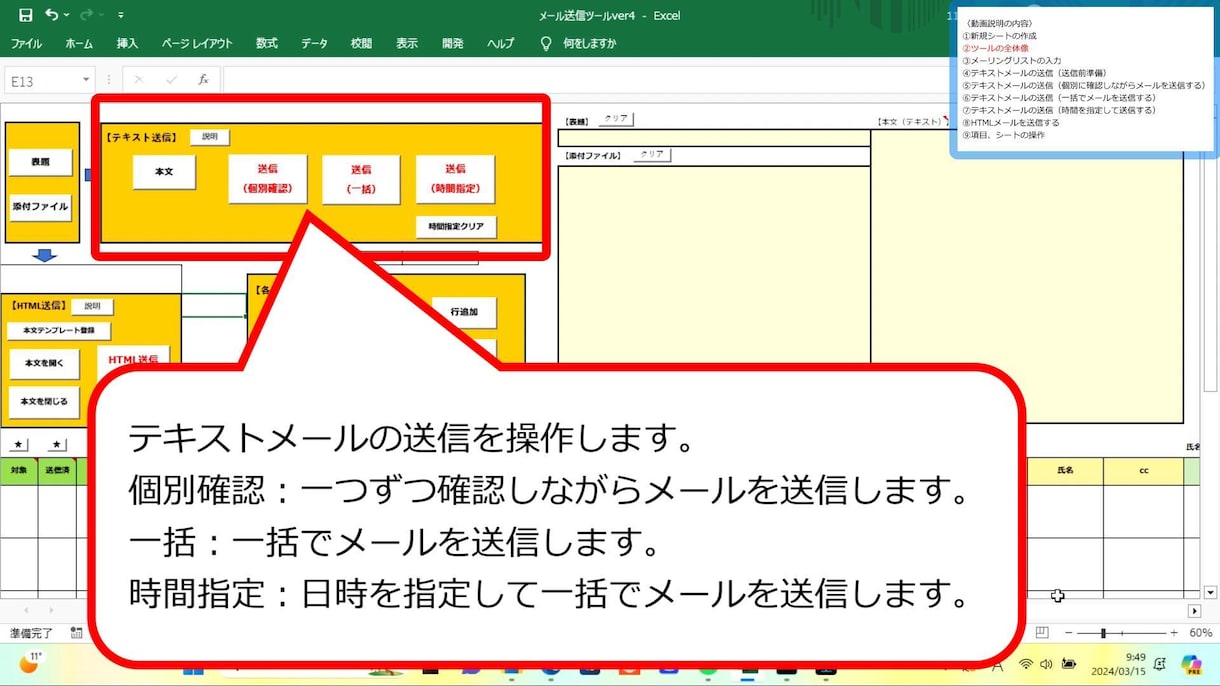Click the formula bar confirm checkmark icon
1220x686 pixels.
(171, 80)
